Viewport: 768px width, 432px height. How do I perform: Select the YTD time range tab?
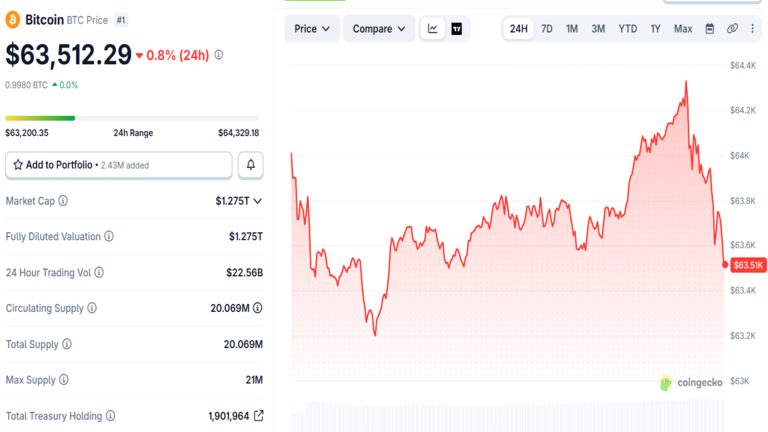(x=628, y=29)
